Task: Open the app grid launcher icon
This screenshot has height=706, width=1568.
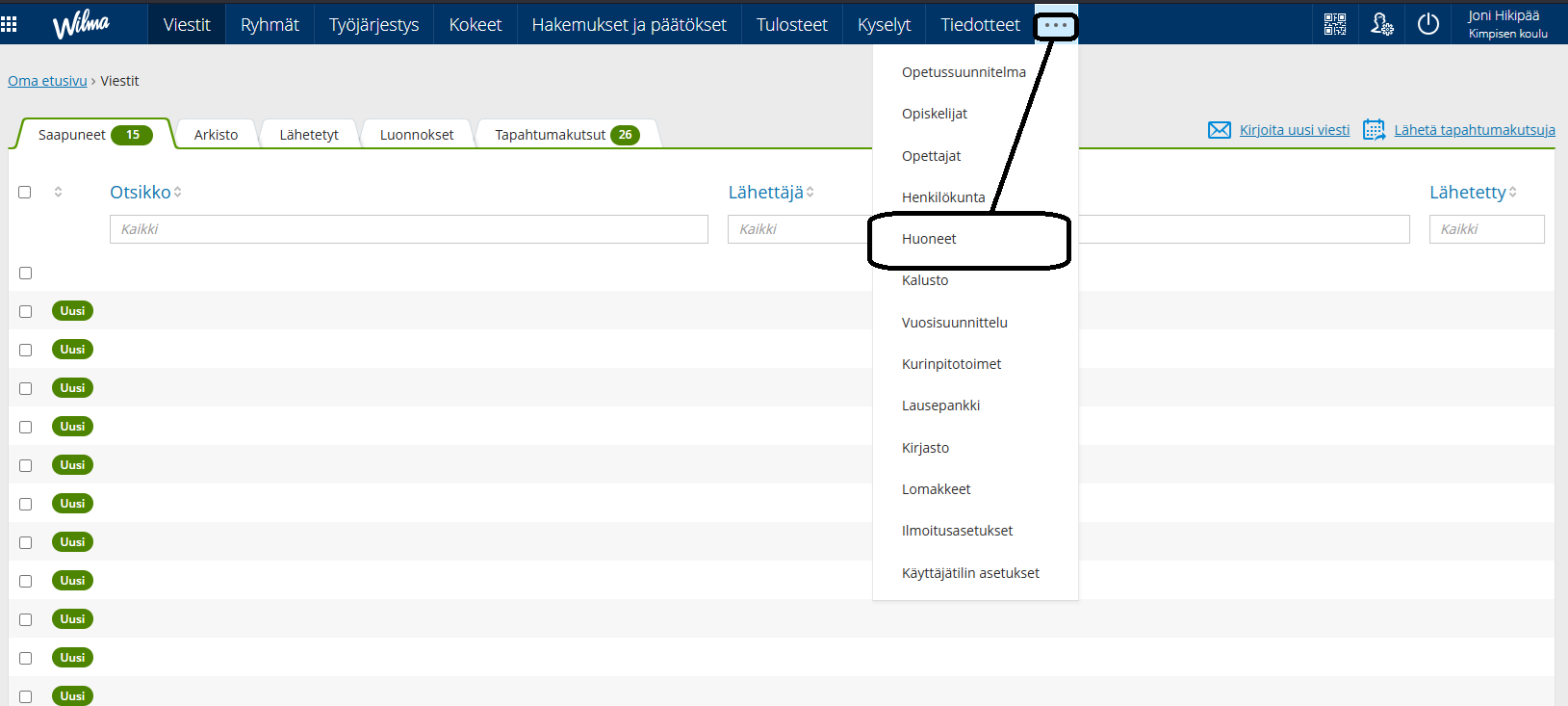Action: click(9, 24)
